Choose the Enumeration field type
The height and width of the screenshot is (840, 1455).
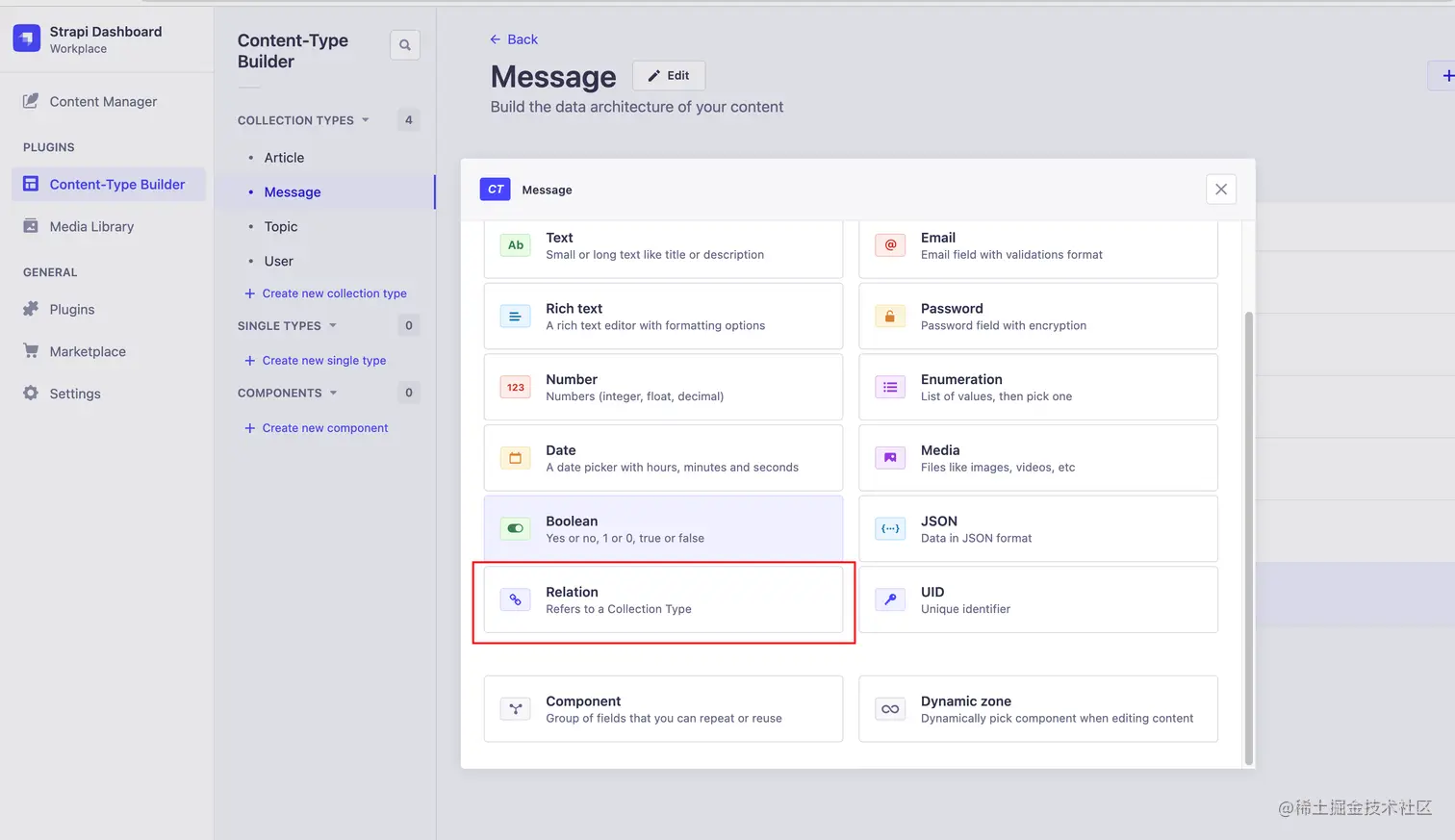coord(1038,387)
